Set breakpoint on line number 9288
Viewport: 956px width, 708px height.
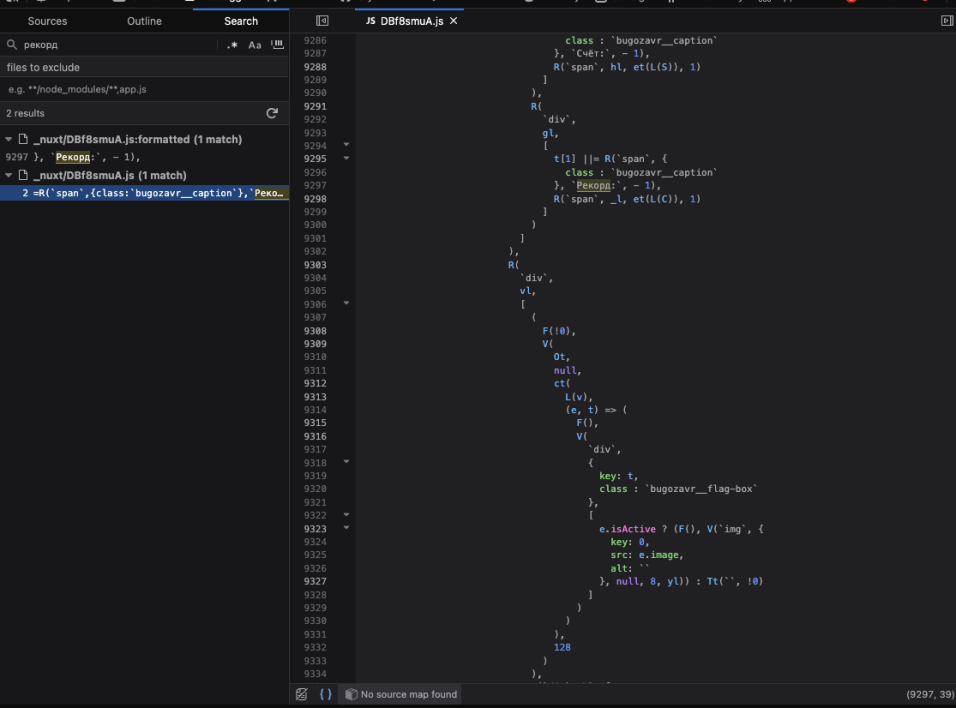coord(315,67)
